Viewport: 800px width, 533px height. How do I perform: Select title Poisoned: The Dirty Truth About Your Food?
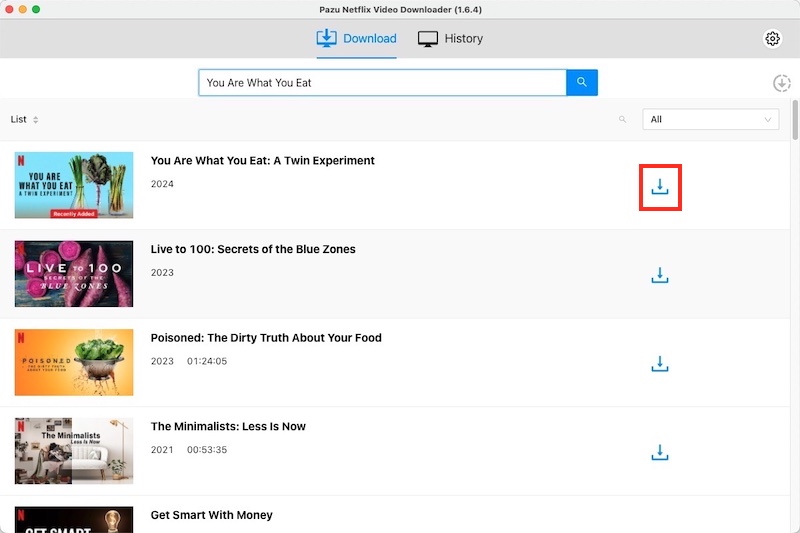click(x=266, y=338)
